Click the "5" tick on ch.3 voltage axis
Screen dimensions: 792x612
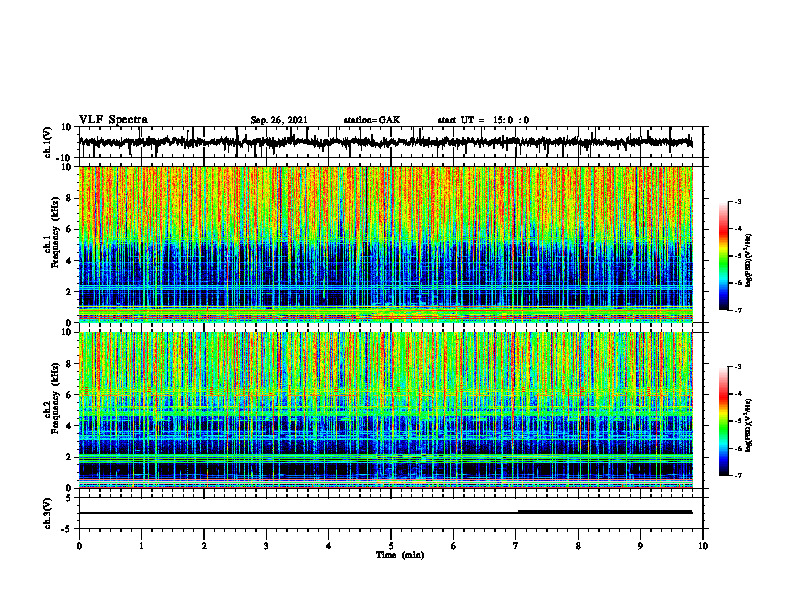(70, 498)
